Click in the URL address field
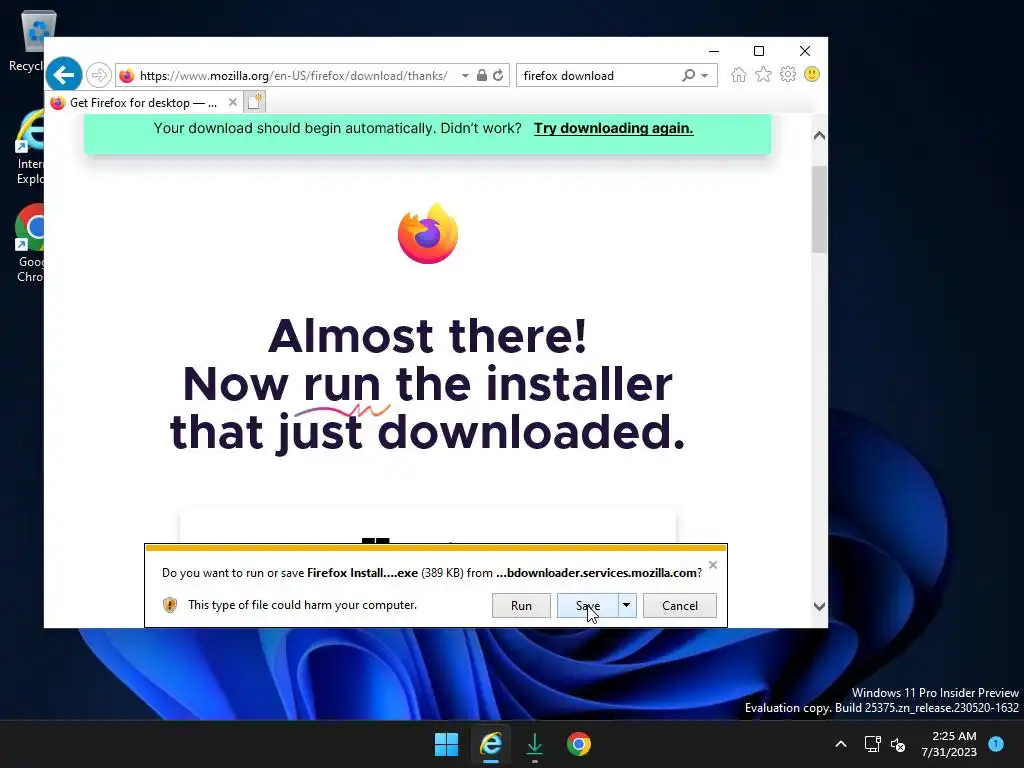This screenshot has height=768, width=1024. click(x=294, y=76)
